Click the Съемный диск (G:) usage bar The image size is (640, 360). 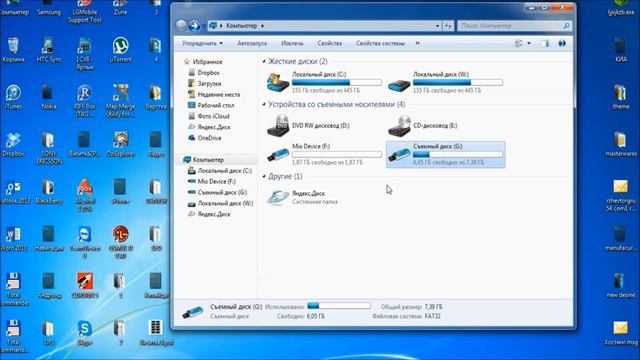(458, 155)
